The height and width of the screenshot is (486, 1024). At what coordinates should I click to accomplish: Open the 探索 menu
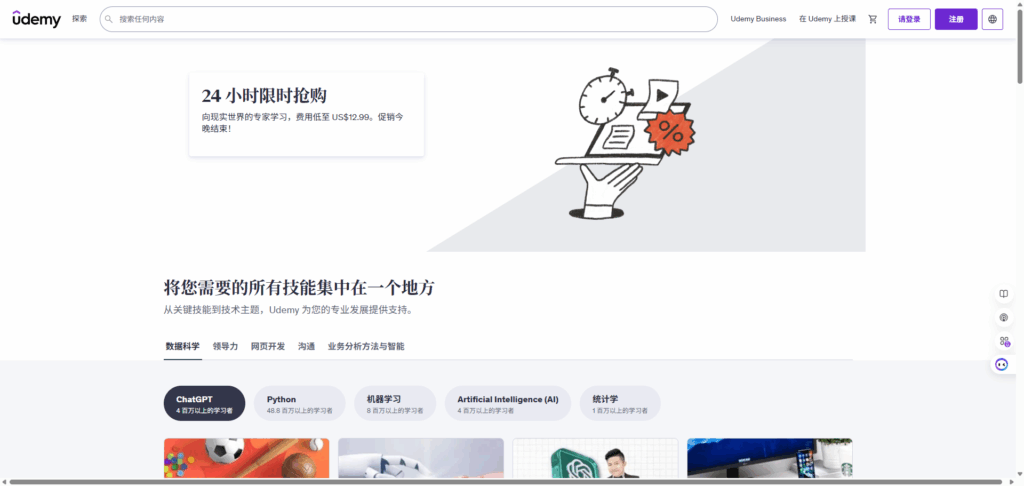tap(80, 19)
